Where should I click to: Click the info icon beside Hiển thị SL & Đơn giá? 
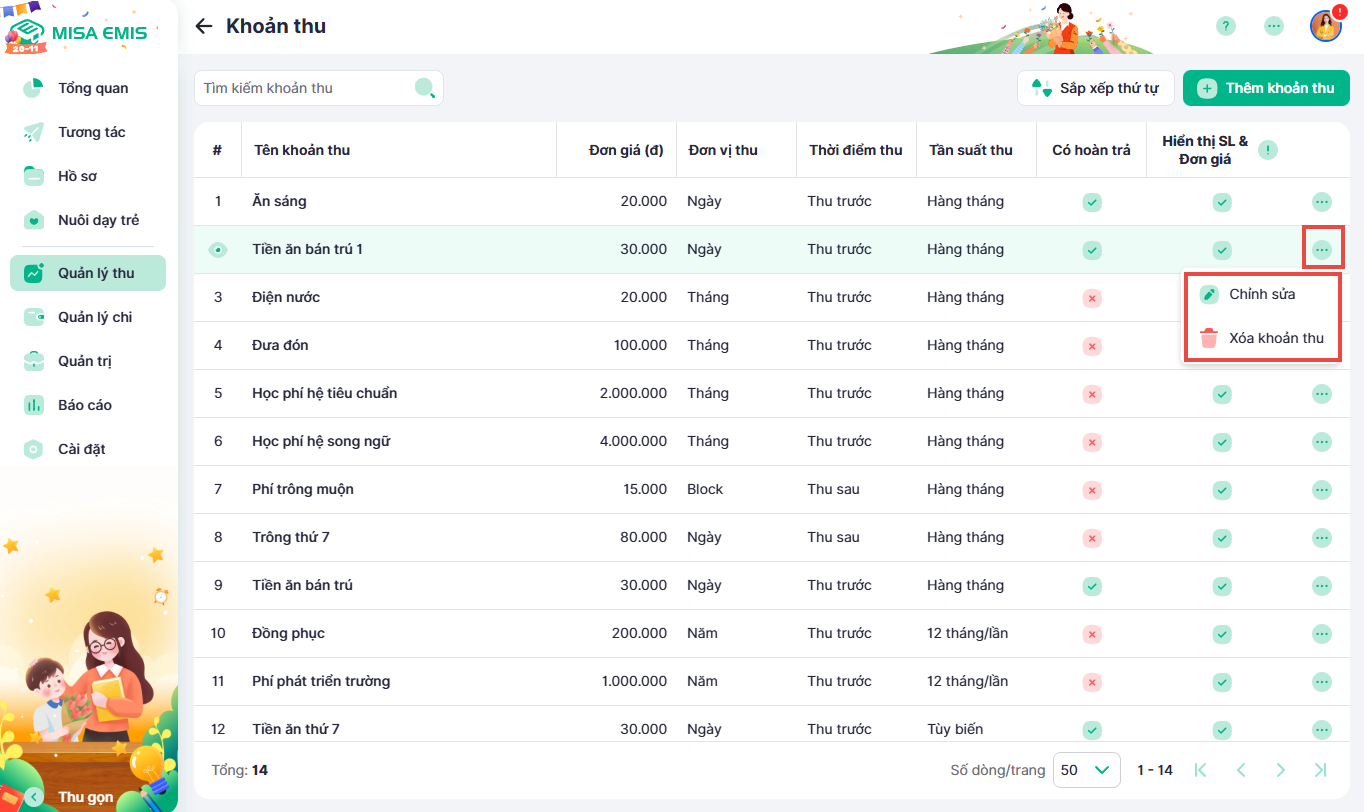pos(1268,150)
